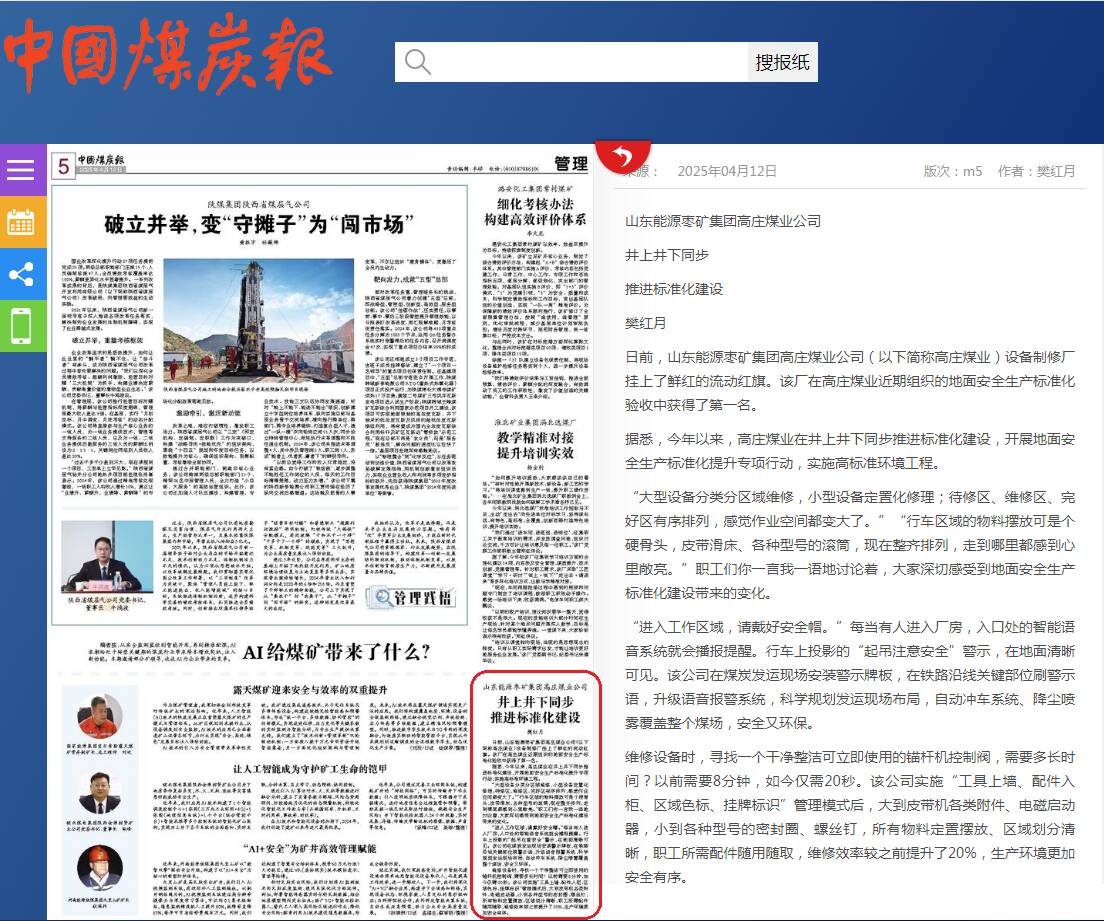Click the bottom portrait beside "AI+安全" article
This screenshot has width=1104, height=921.
99,867
